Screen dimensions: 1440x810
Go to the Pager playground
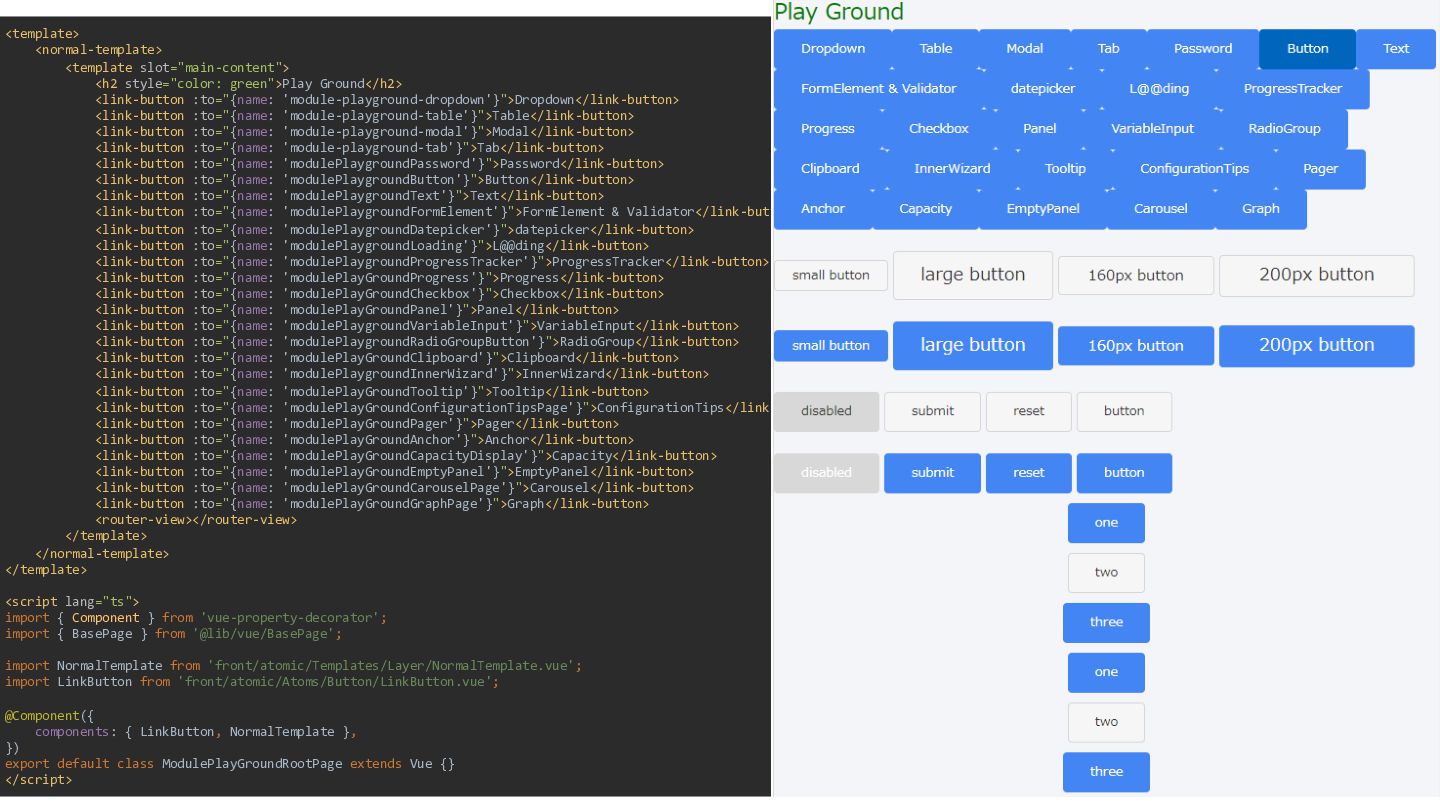tap(1321, 169)
